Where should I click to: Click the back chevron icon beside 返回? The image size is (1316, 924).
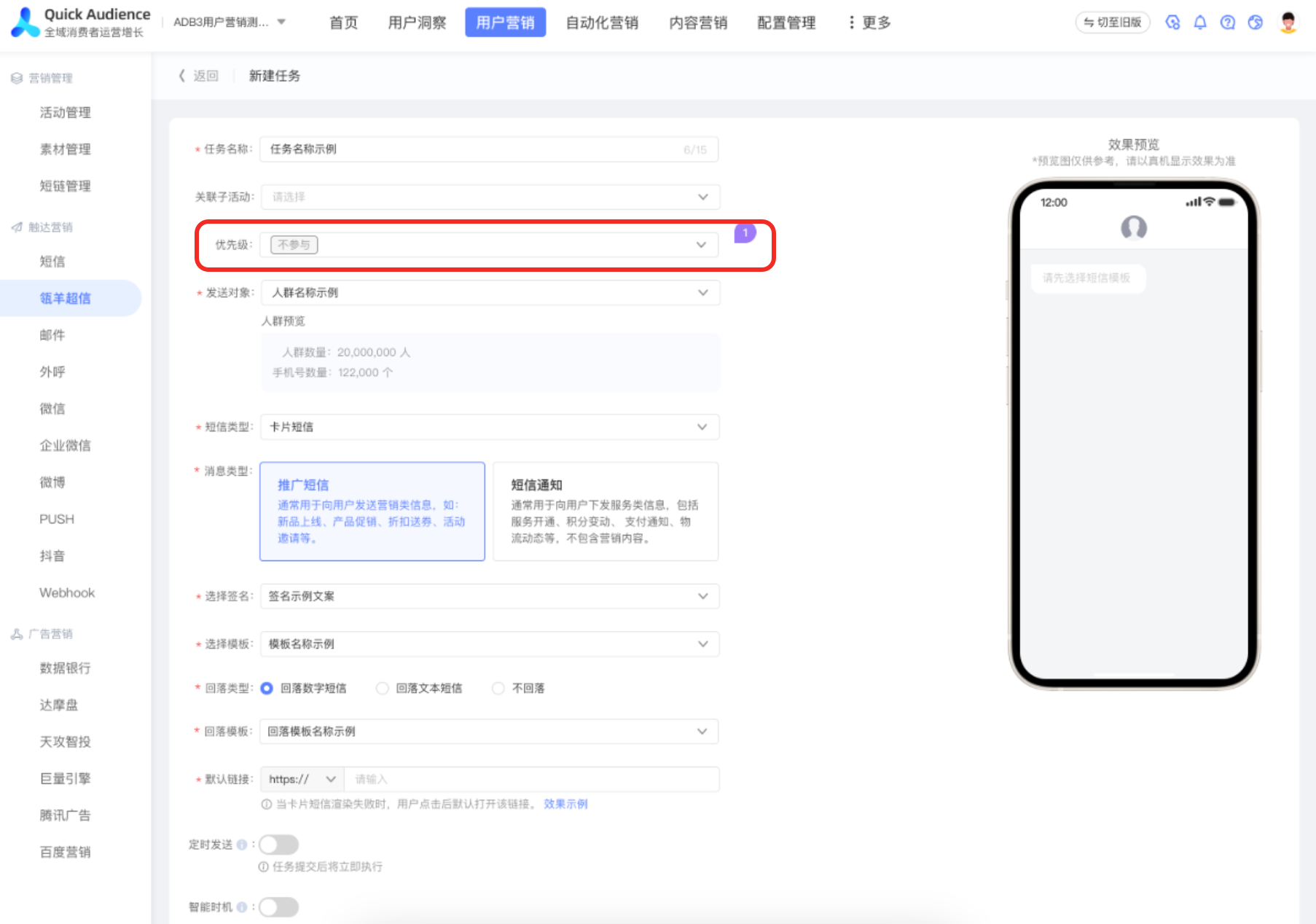[182, 76]
